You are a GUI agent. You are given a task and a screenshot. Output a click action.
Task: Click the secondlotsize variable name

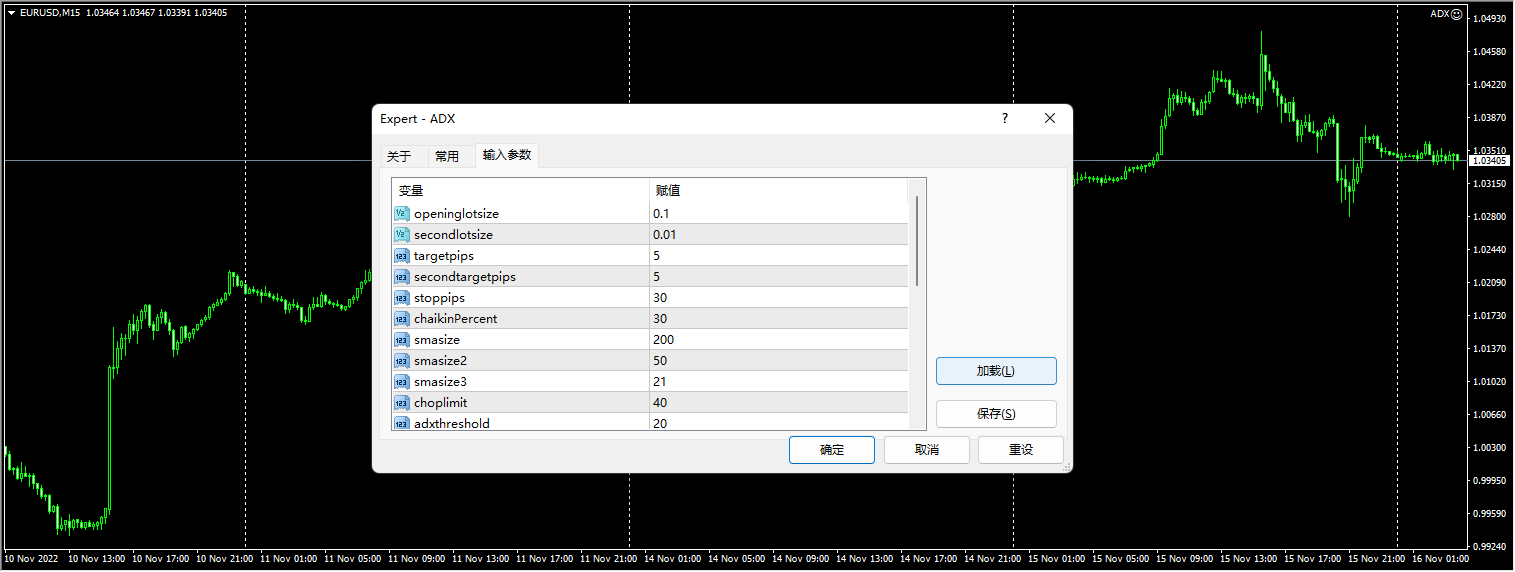coord(453,235)
